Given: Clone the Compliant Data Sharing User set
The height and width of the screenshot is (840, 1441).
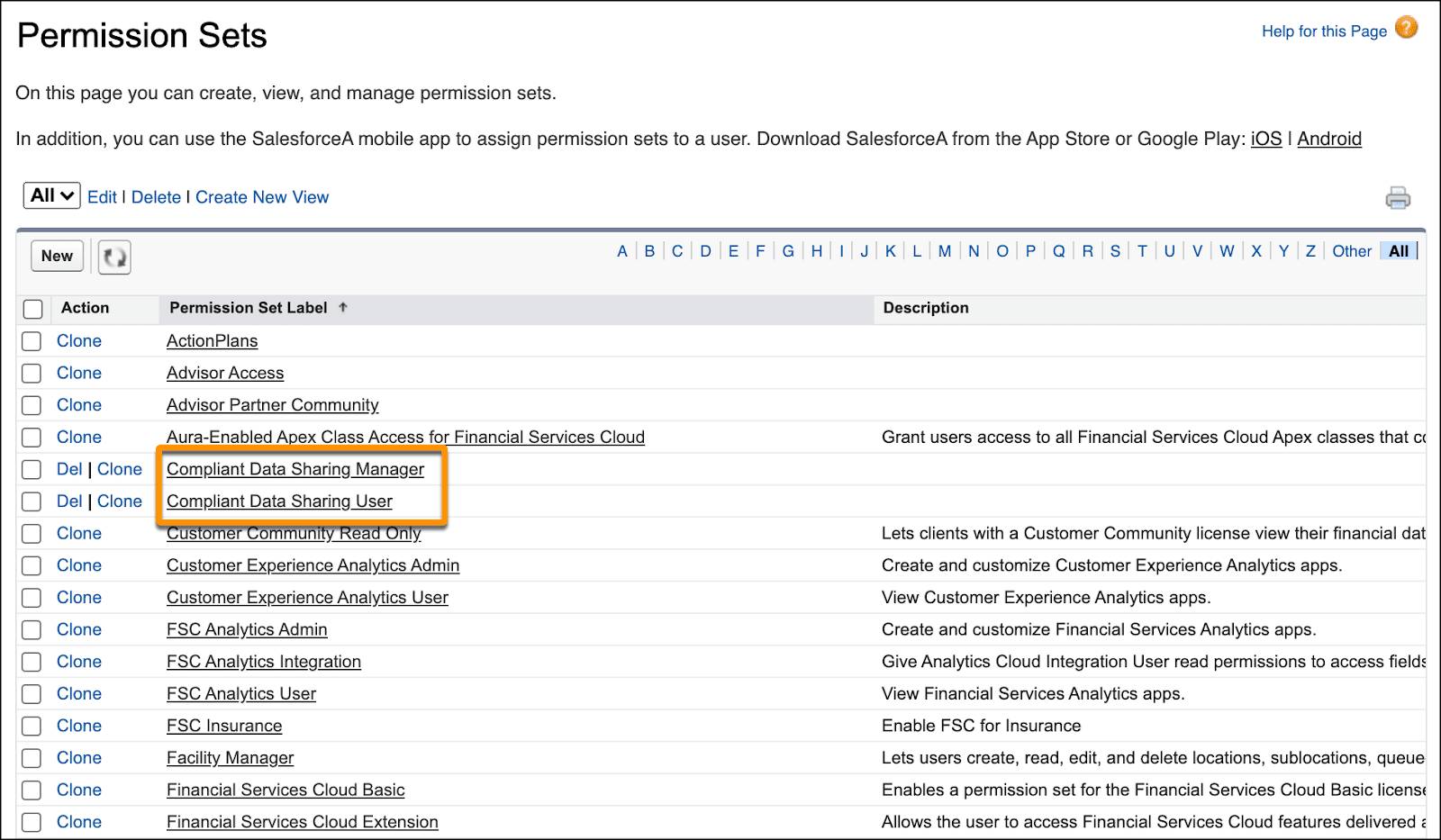Looking at the screenshot, I should [120, 501].
